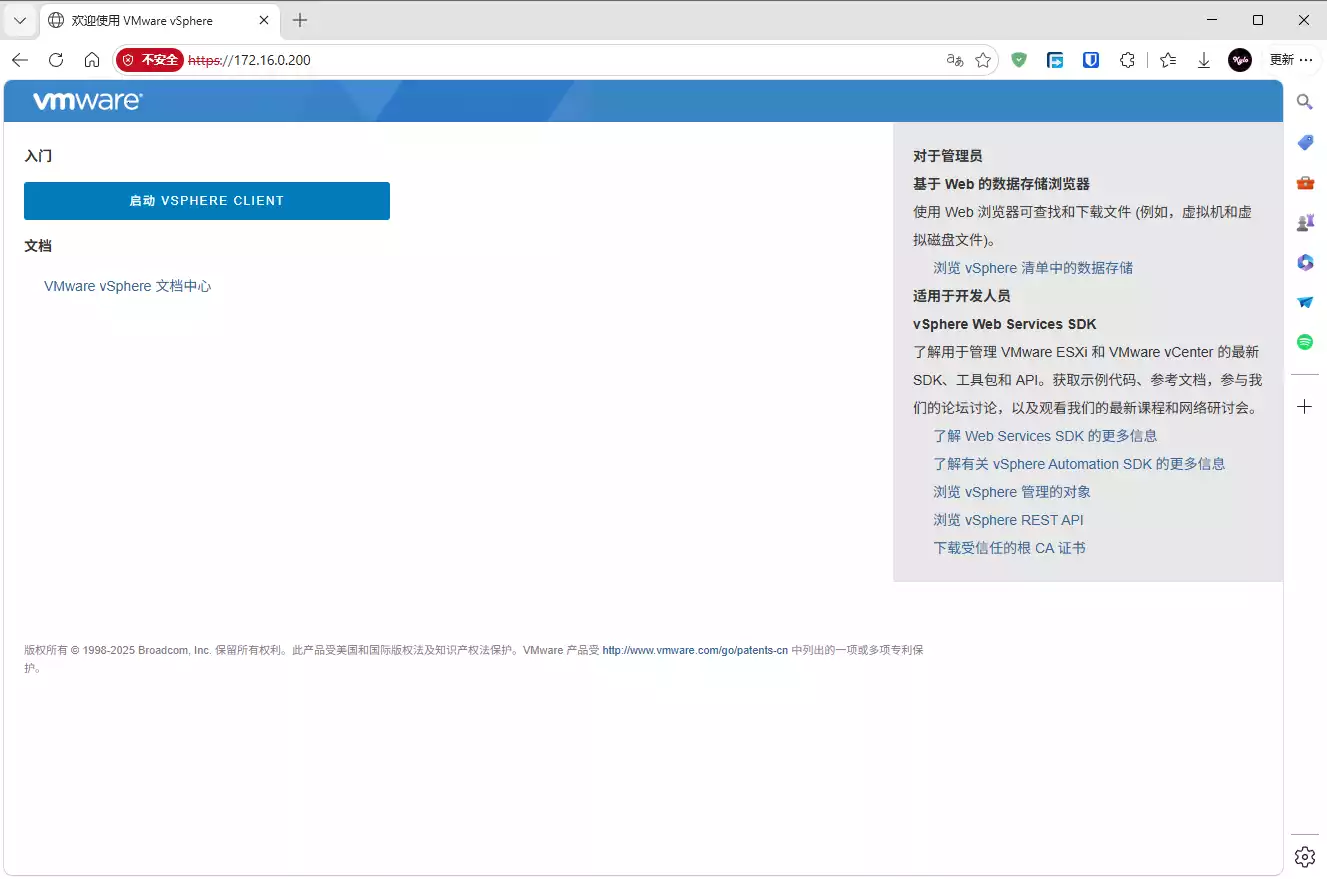1327x879 pixels.
Task: Open the blue arrow window extension icon
Action: 1055,60
